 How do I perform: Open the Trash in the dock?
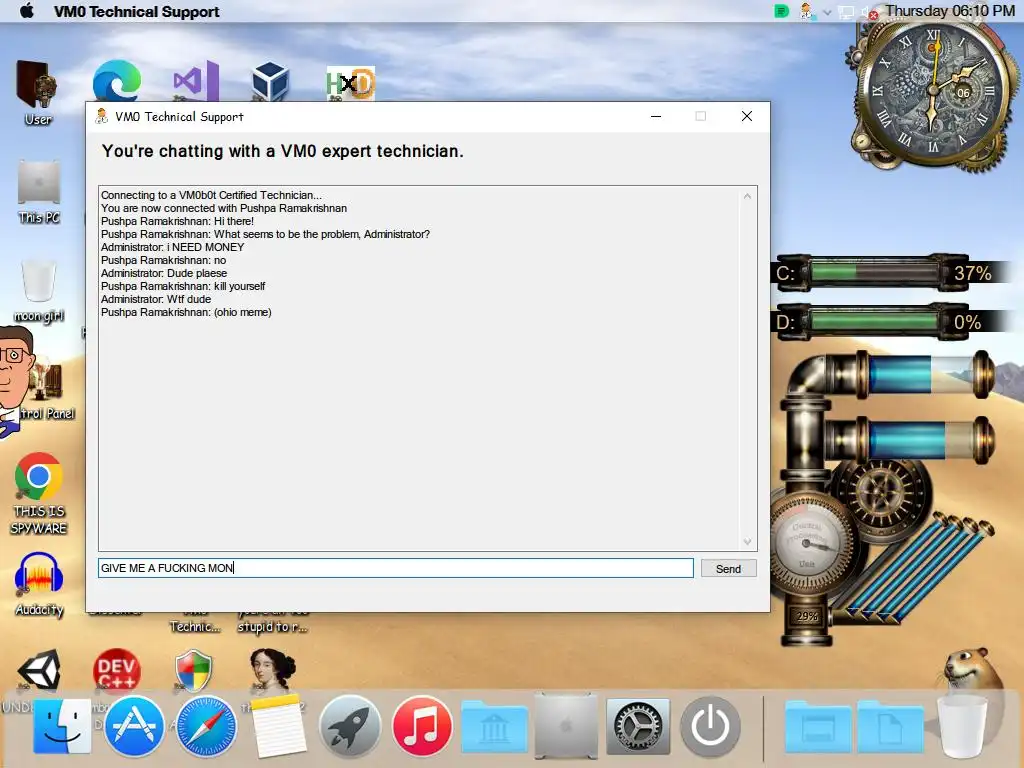(962, 726)
